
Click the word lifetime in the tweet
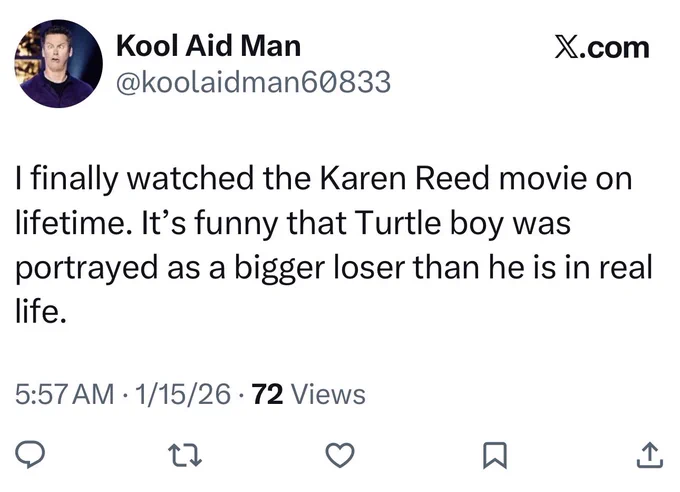73,223
